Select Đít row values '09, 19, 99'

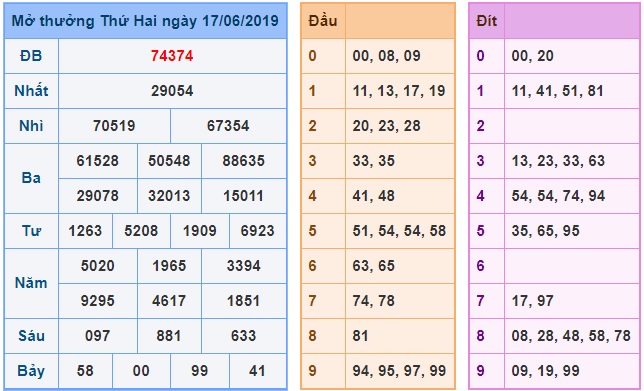pos(545,371)
